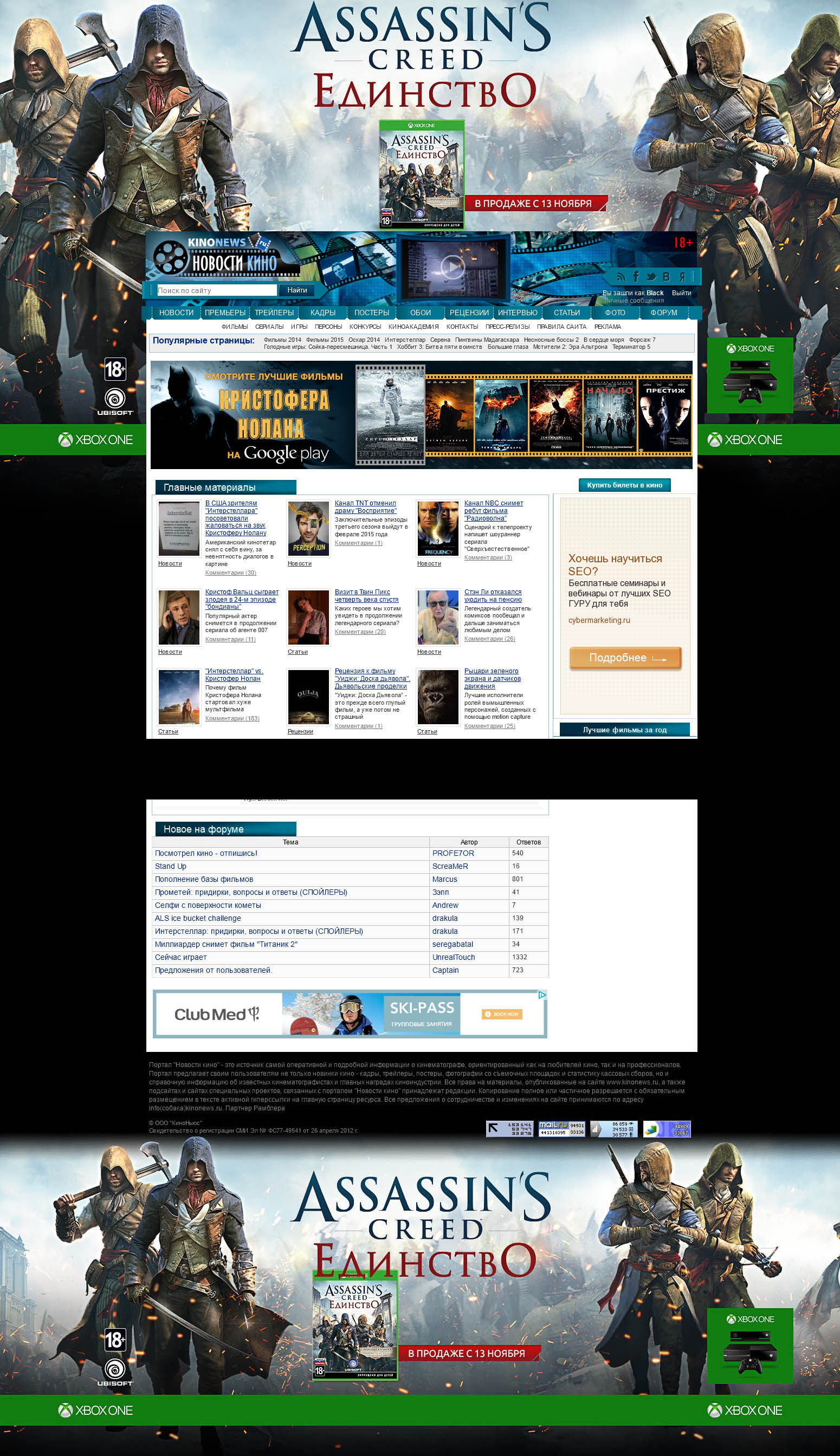Click the Начало poster in Nolan banner
This screenshot has height=1456, width=840.
(610, 415)
